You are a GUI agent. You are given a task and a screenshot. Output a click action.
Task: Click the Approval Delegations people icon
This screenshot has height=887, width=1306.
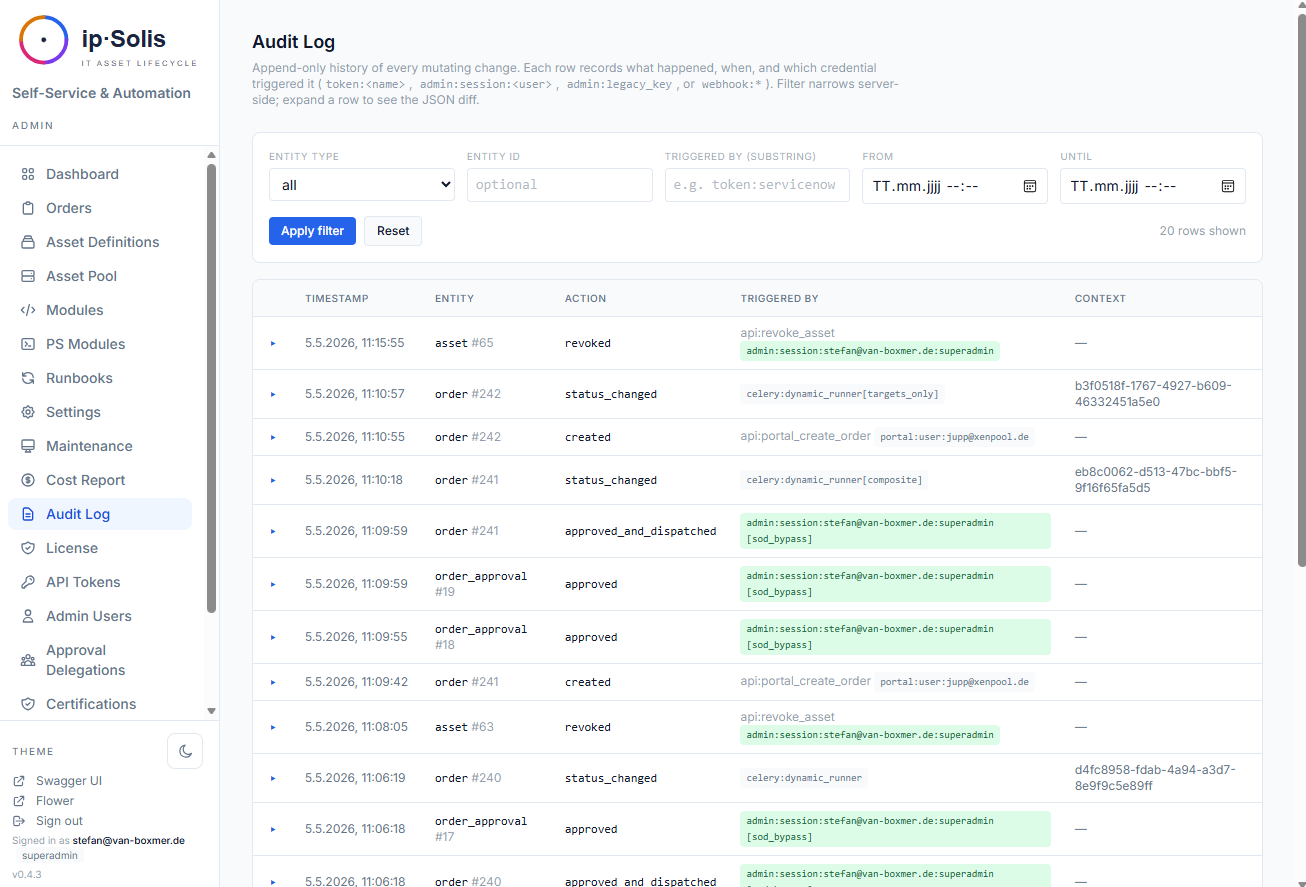28,660
